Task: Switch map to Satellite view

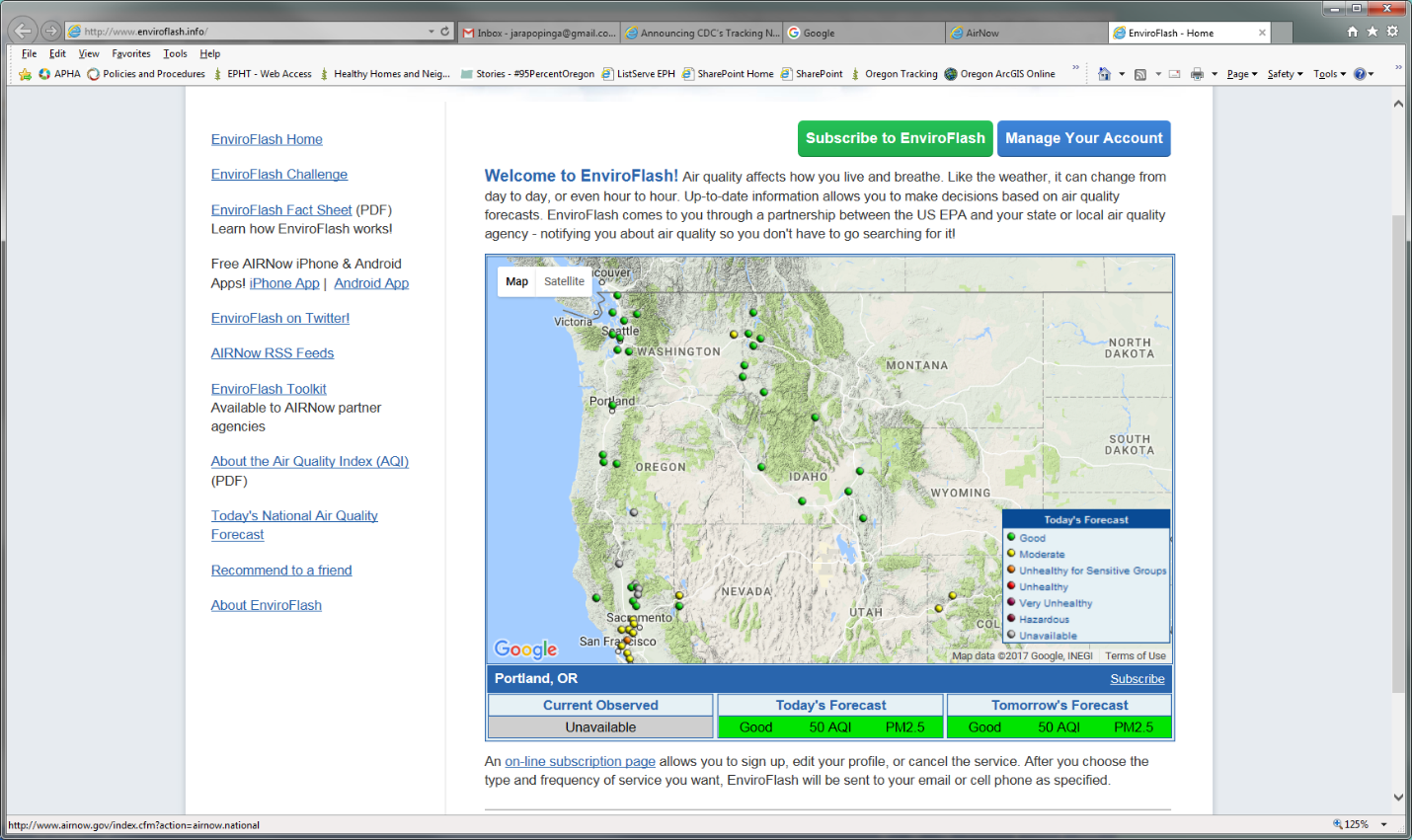Action: point(564,281)
